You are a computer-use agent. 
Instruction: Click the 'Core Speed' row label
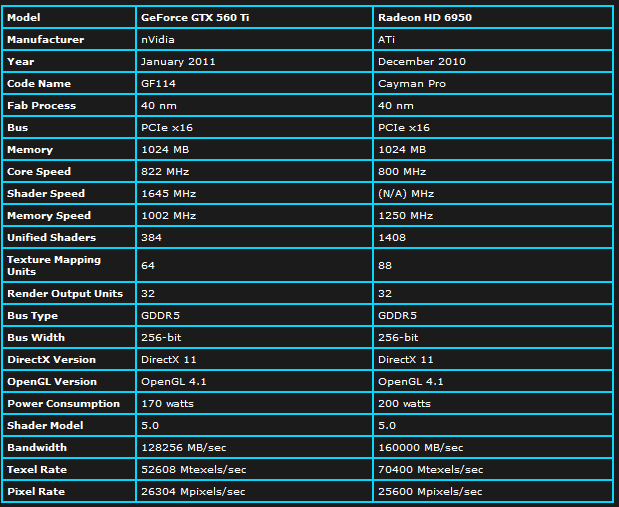click(39, 172)
